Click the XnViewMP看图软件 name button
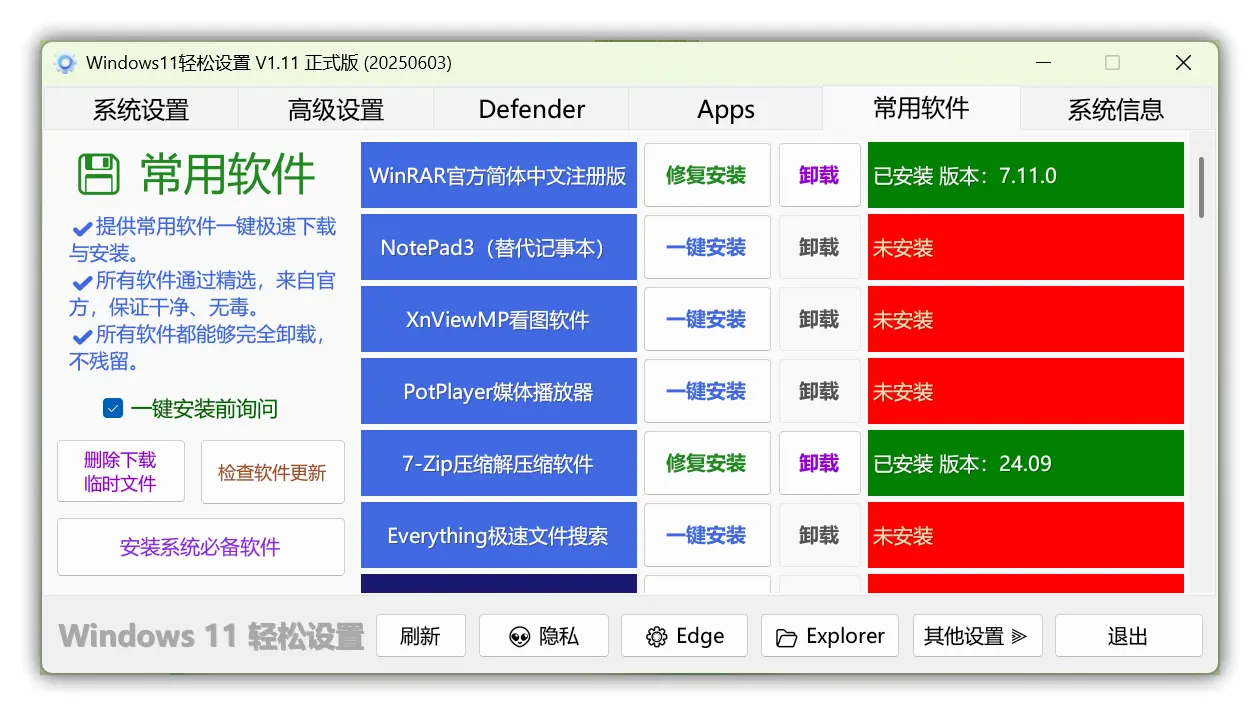 coord(499,319)
